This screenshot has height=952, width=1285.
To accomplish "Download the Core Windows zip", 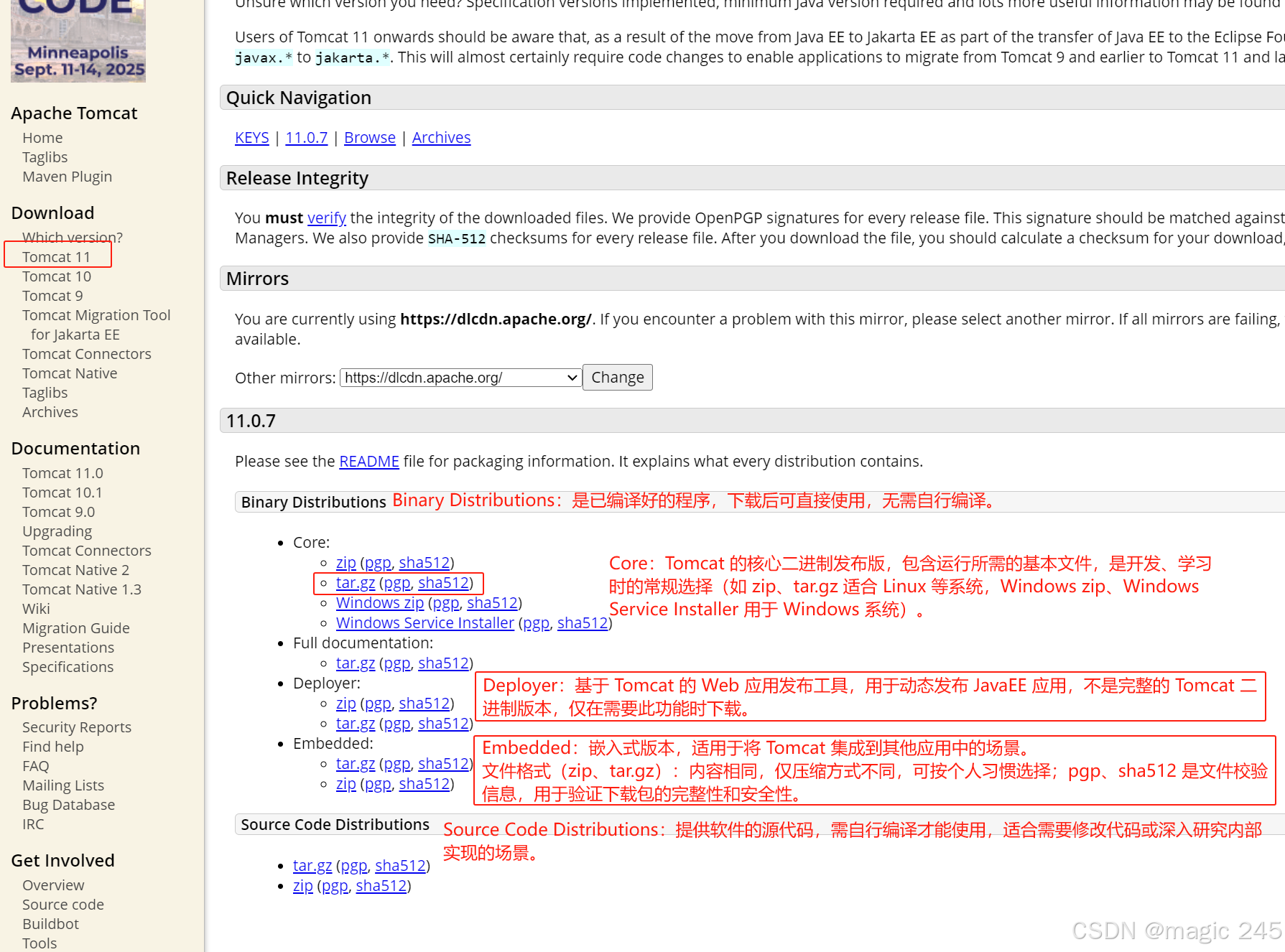I will [380, 603].
